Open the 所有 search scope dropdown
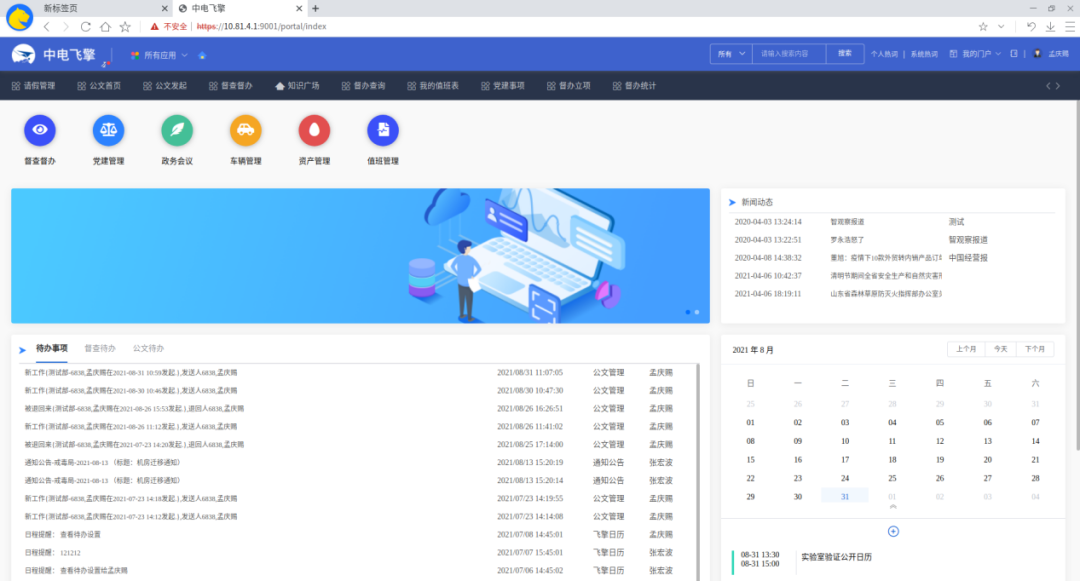This screenshot has height=581, width=1080. click(x=731, y=54)
